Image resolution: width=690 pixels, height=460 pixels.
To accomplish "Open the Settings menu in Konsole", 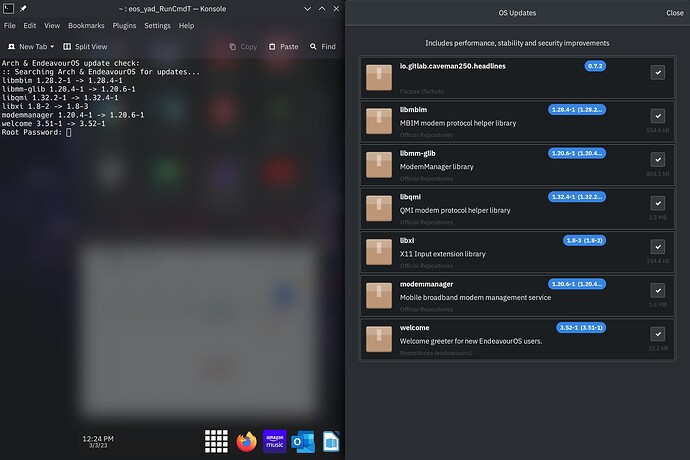I will (x=157, y=25).
